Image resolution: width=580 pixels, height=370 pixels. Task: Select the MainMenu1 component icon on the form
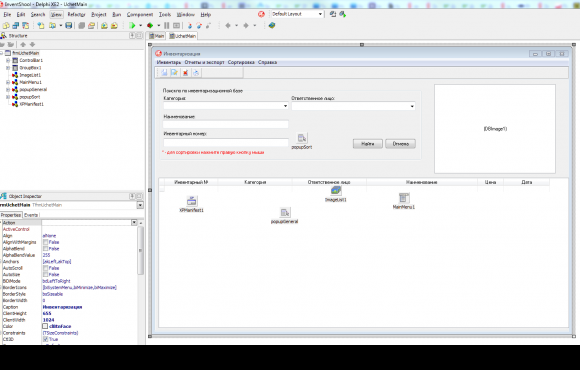[404, 198]
